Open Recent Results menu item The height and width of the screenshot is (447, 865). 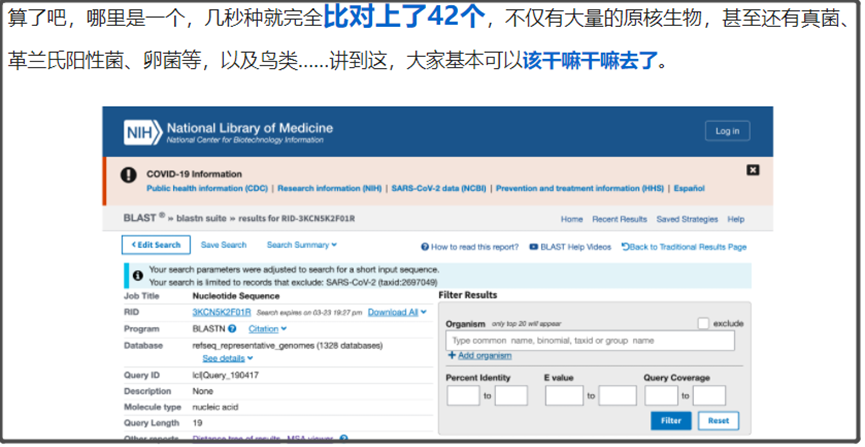(620, 219)
